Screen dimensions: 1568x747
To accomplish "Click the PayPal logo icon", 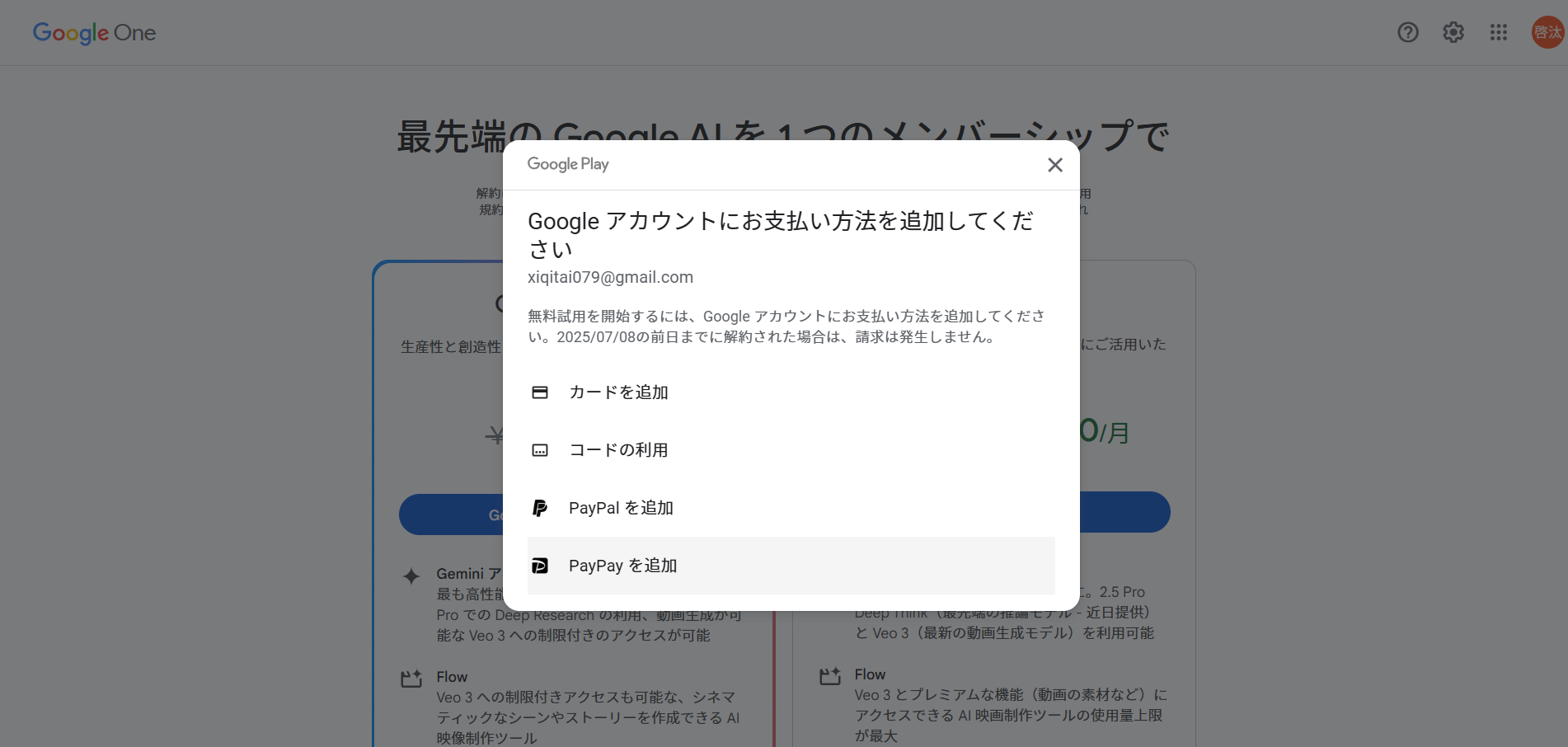I will 540,508.
